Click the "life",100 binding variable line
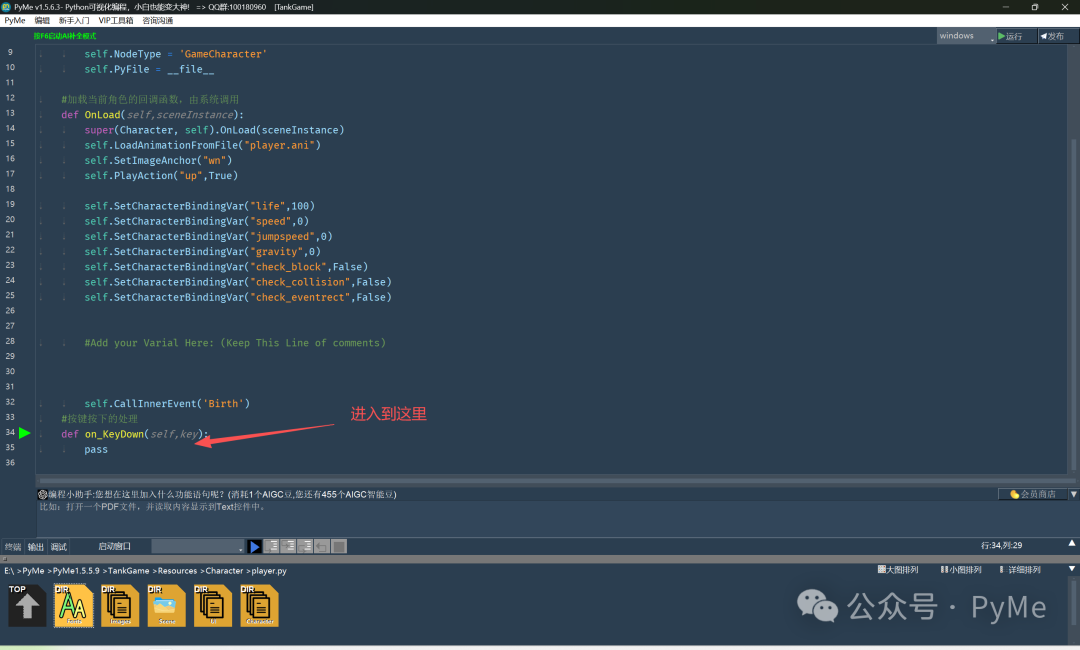 pyautogui.click(x=200, y=206)
